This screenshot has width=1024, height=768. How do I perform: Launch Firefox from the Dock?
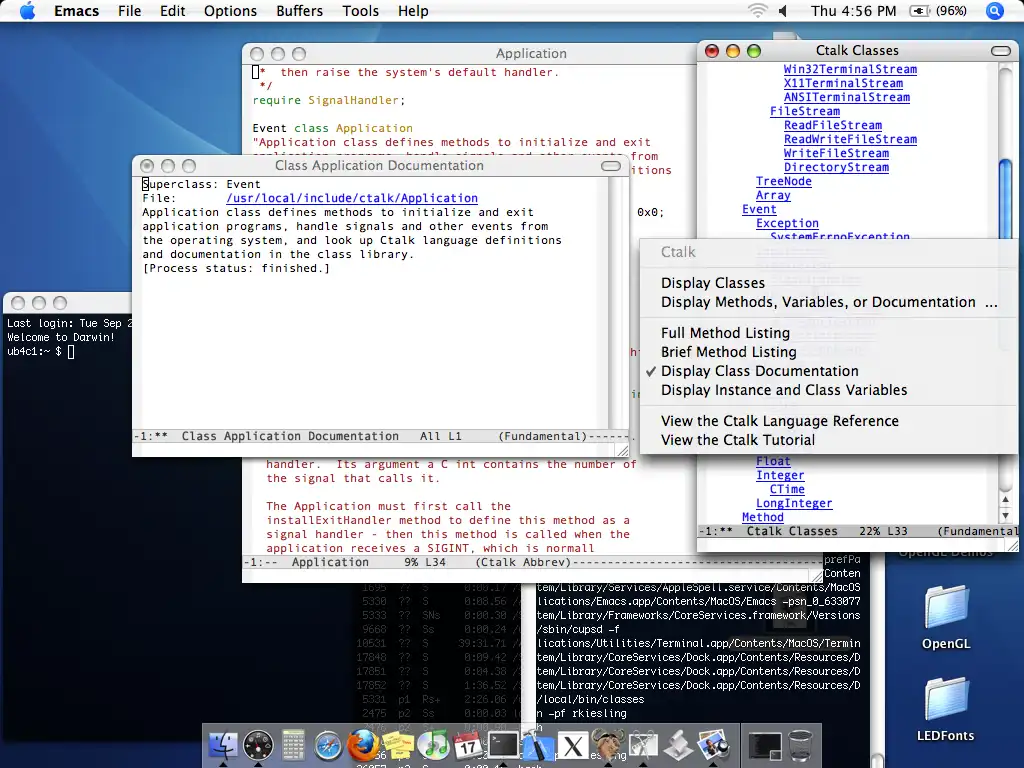(x=362, y=744)
